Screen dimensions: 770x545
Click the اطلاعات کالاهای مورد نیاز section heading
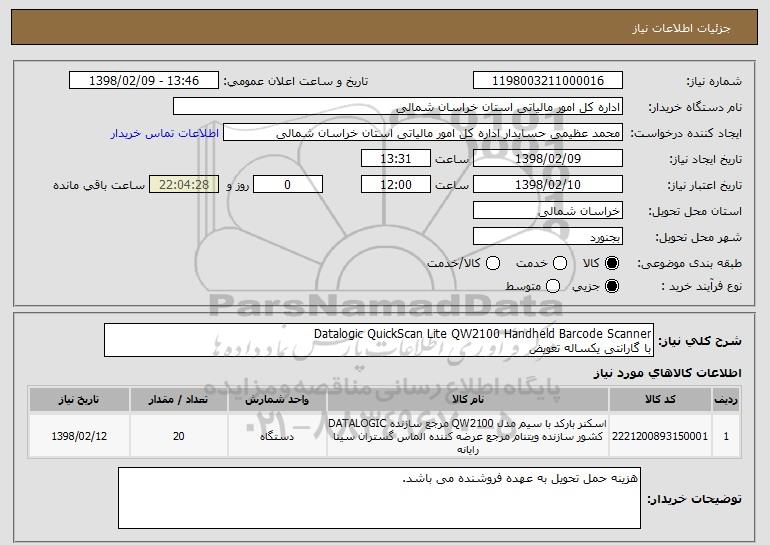(667, 373)
